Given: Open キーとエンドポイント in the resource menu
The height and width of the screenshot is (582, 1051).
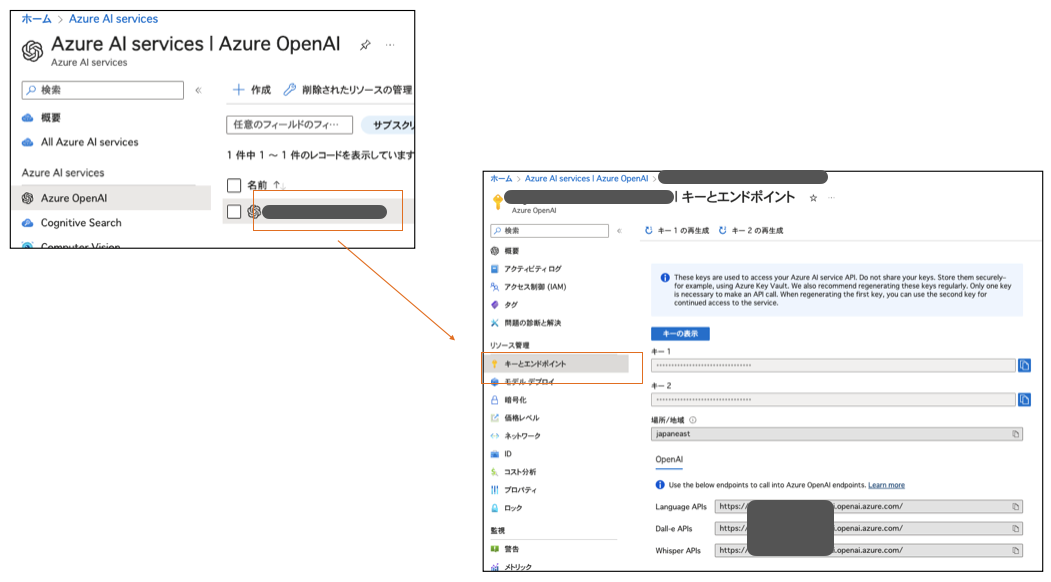Looking at the screenshot, I should [x=556, y=364].
